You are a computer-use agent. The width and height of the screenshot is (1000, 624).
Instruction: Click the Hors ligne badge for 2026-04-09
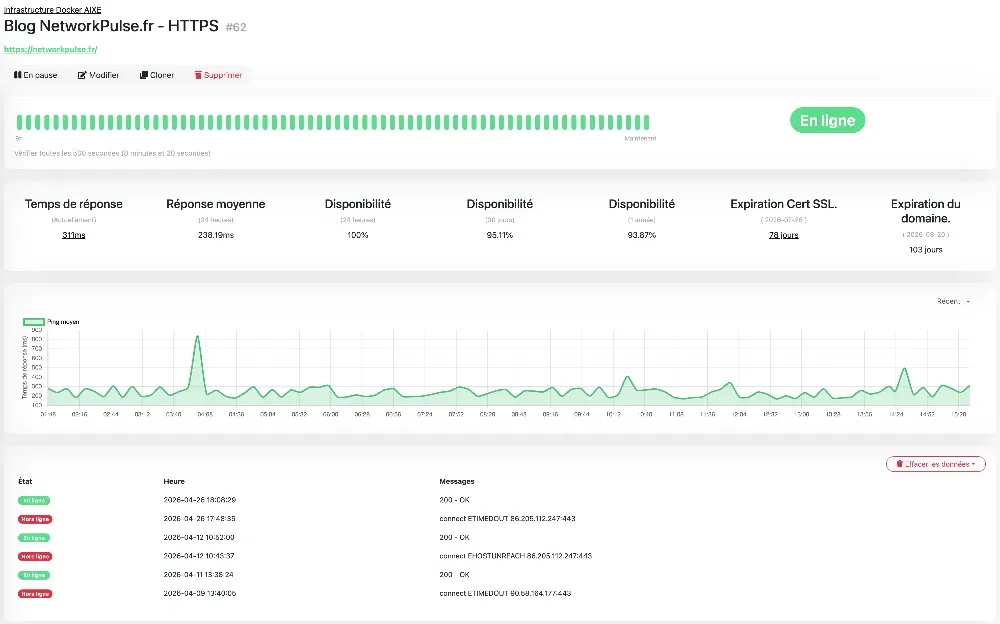point(35,593)
